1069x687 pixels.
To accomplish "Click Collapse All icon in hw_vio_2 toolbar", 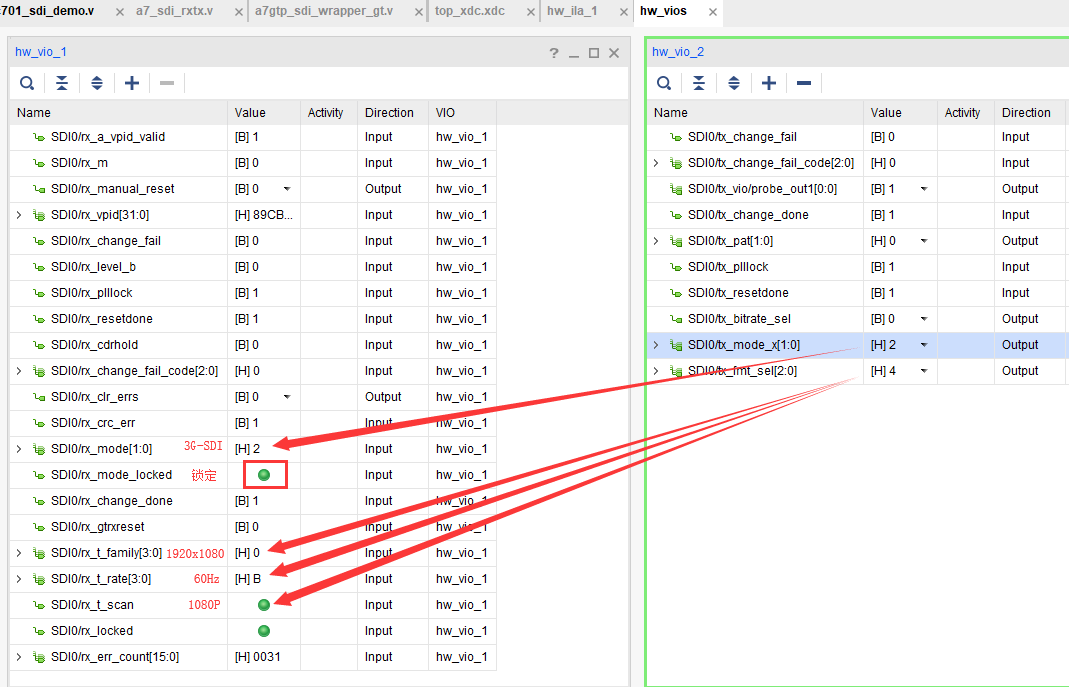I will point(699,83).
